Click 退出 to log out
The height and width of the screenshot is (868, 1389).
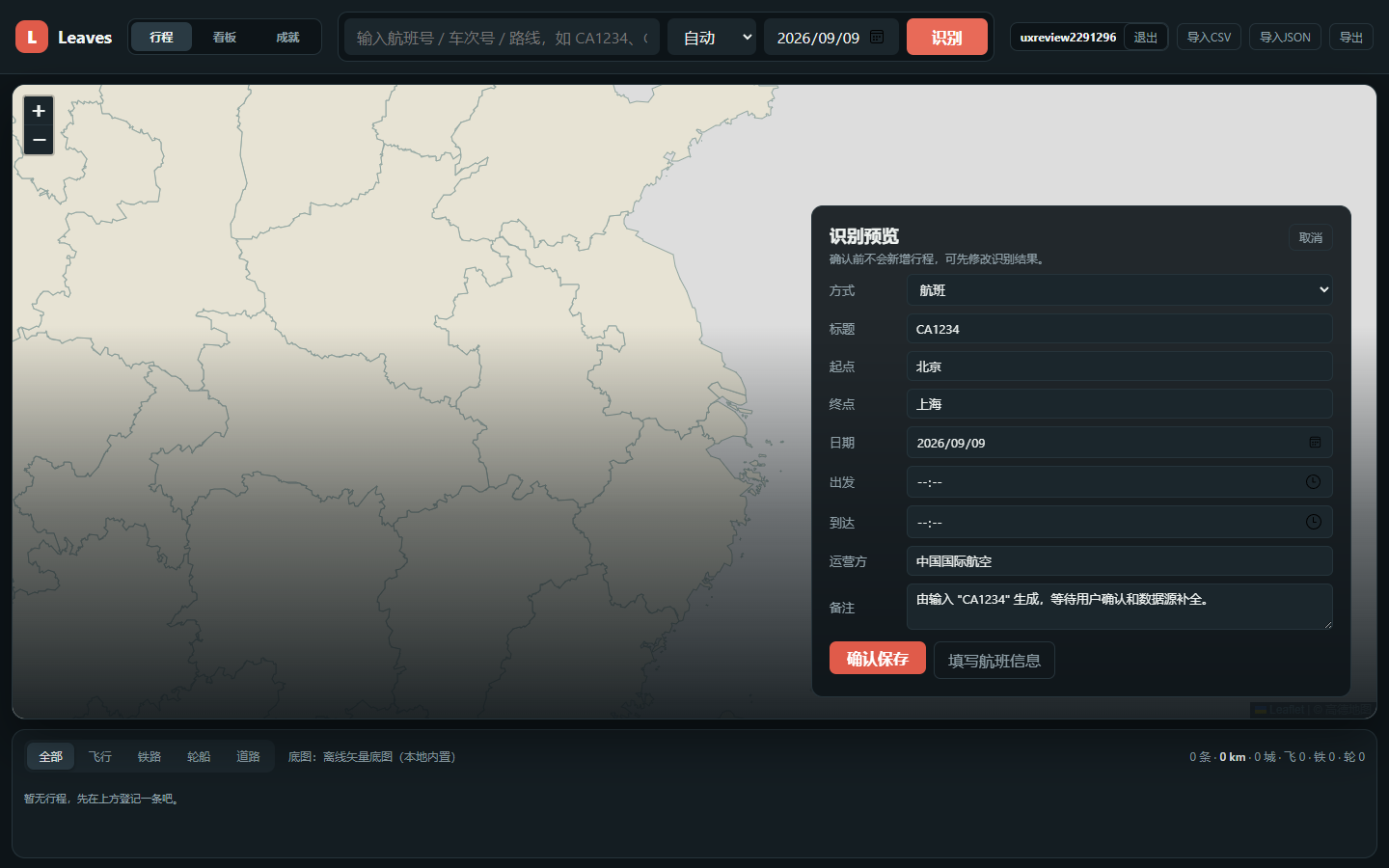pyautogui.click(x=1146, y=37)
